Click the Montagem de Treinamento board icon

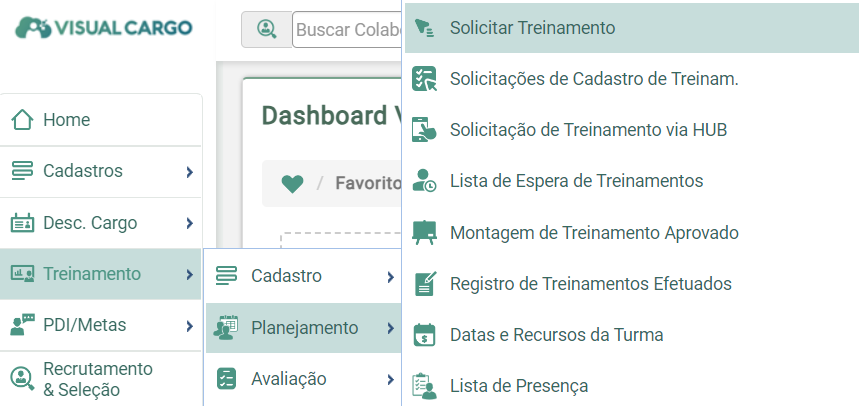(424, 232)
